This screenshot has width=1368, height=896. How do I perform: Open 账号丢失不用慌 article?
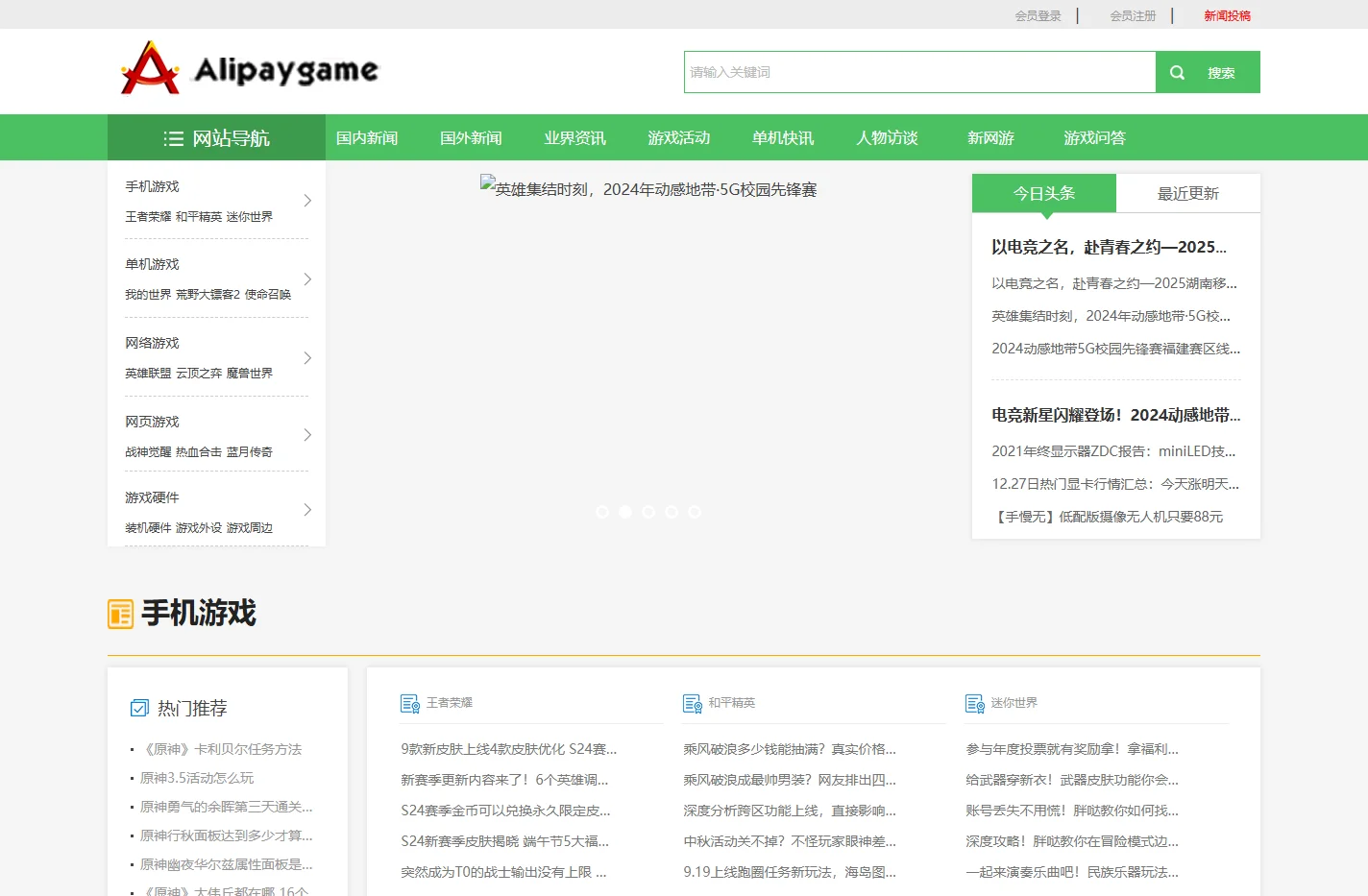1072,811
